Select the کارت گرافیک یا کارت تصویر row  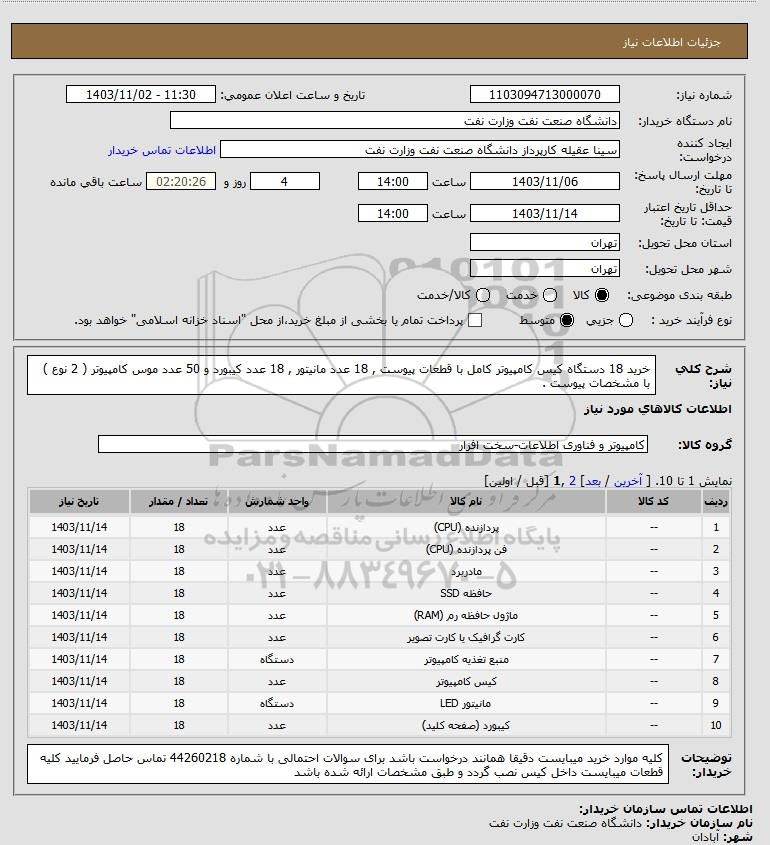tap(379, 638)
